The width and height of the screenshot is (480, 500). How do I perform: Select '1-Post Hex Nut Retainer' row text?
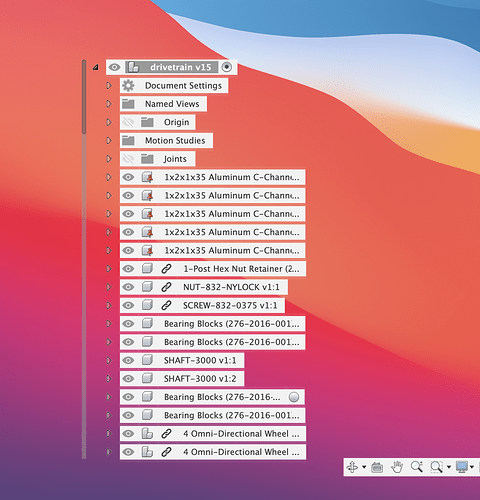coord(241,269)
